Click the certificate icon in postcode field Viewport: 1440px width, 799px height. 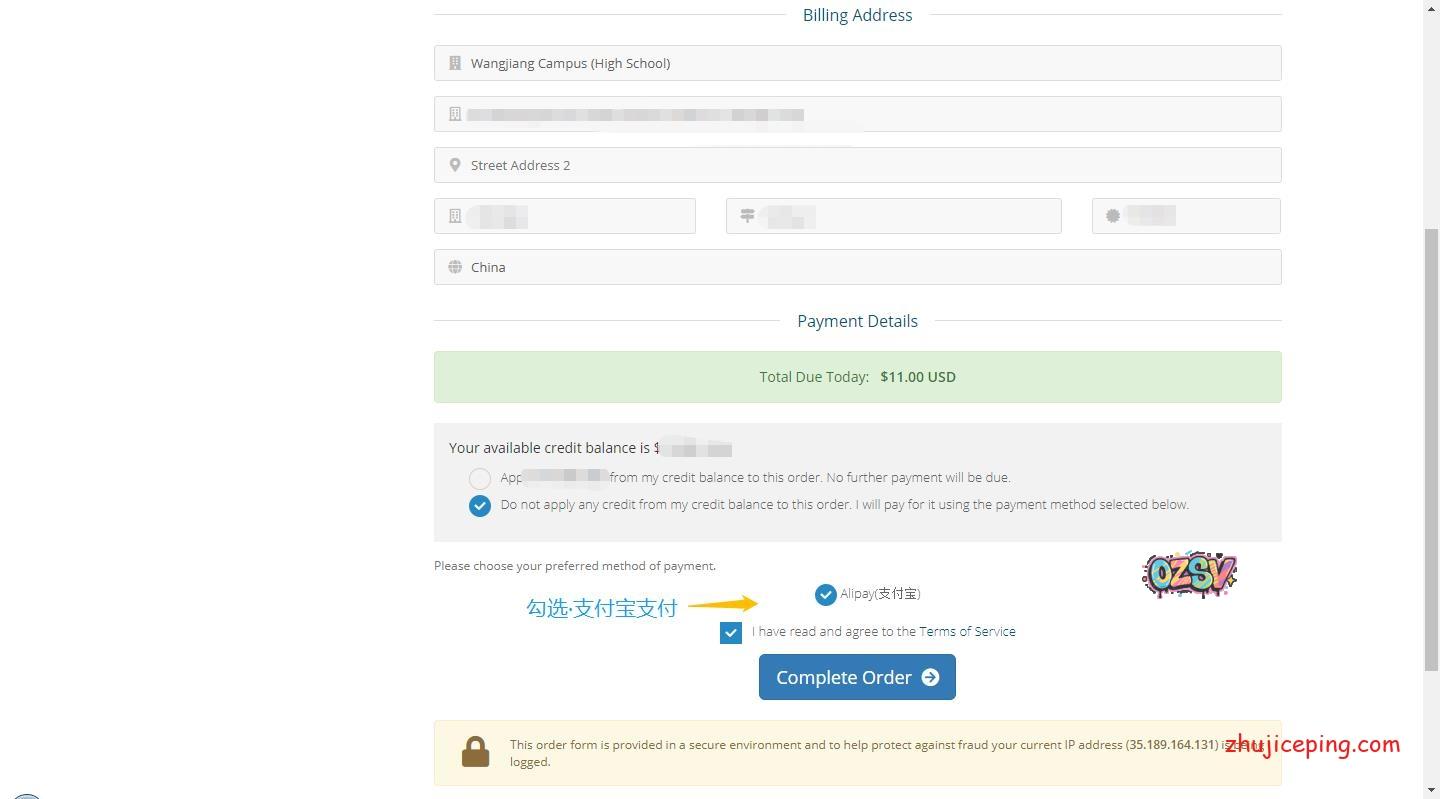[1113, 216]
